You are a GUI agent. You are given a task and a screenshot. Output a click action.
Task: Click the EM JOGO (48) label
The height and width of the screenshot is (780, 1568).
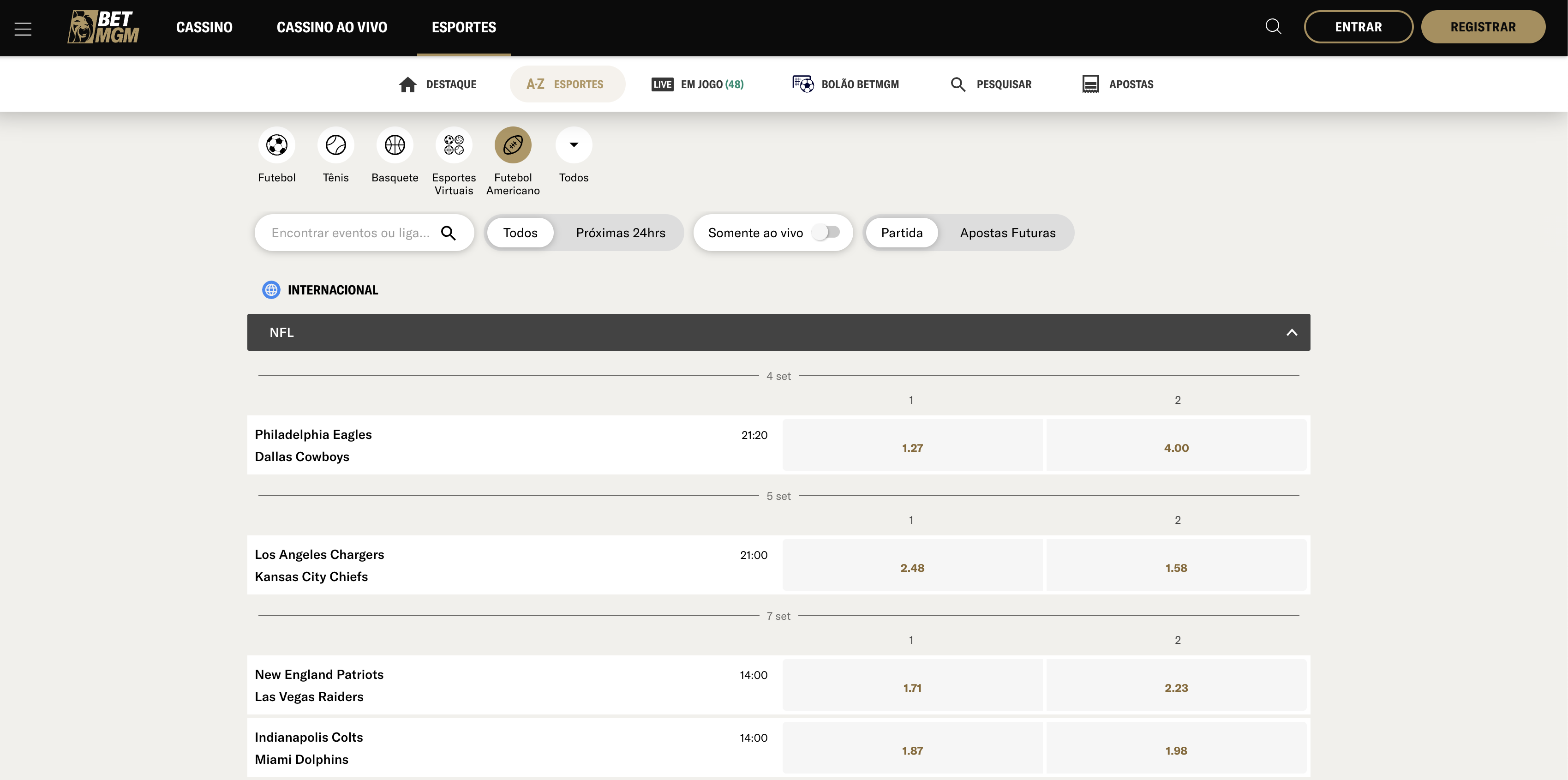[x=712, y=84]
